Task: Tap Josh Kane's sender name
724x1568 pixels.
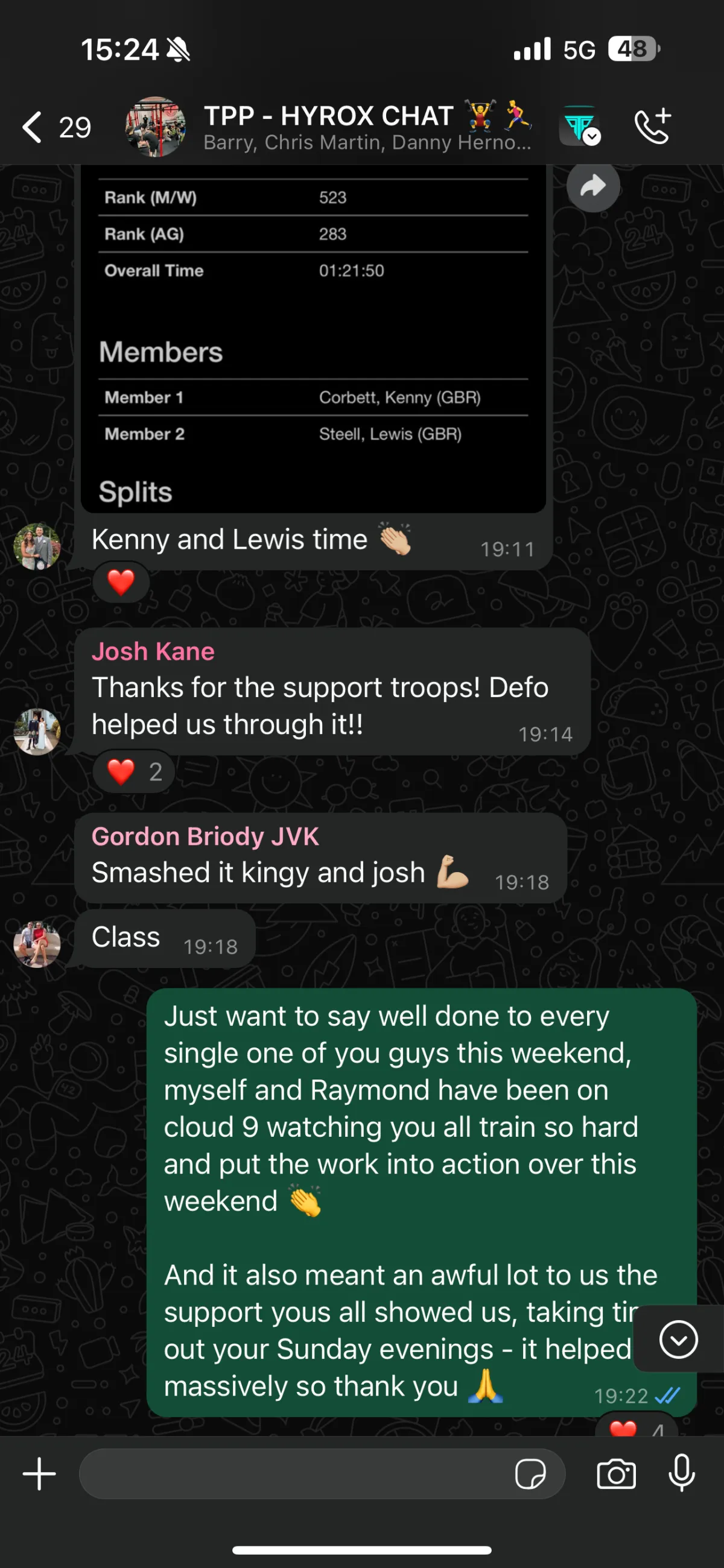Action: pyautogui.click(x=153, y=651)
